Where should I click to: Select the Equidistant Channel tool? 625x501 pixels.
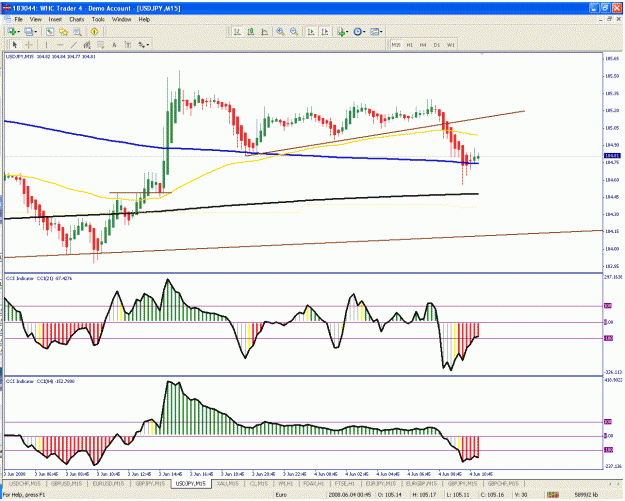coord(87,45)
